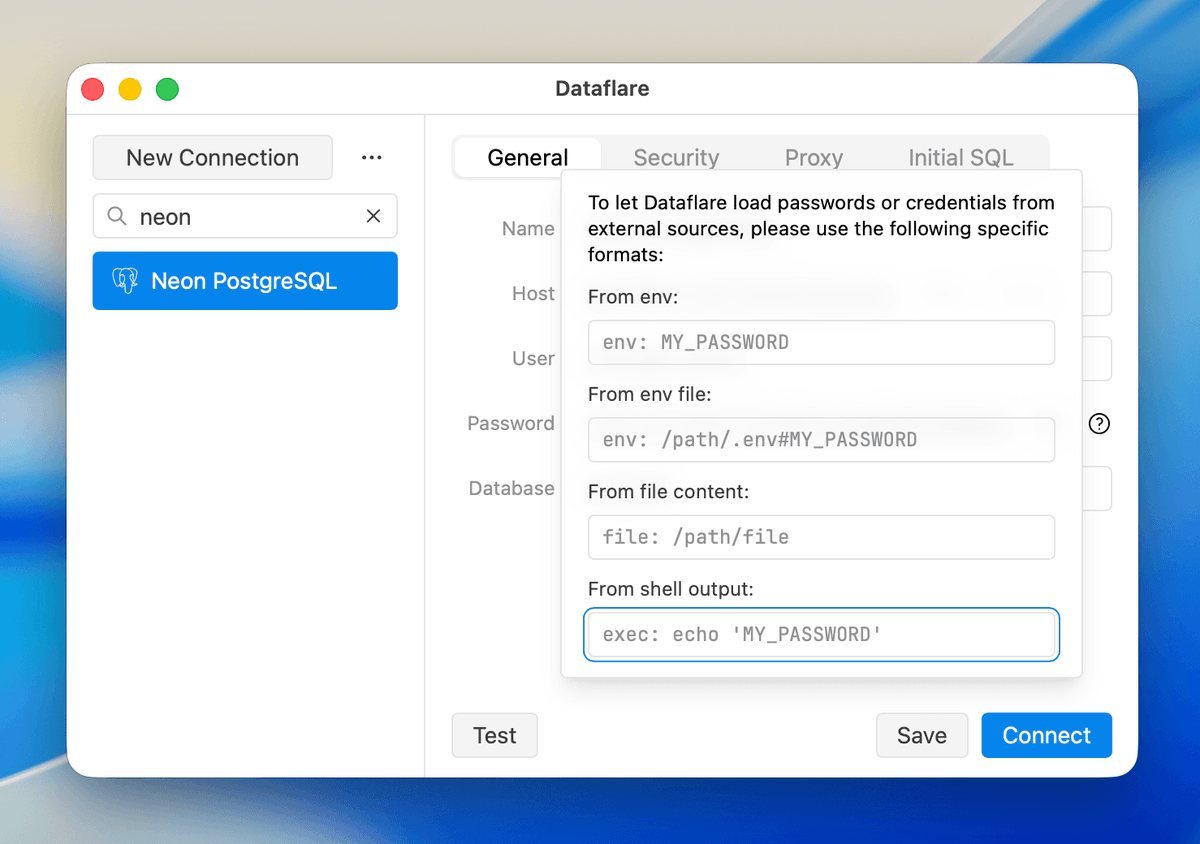Click the 'env: MY_PASSWORD' example field

coord(822,342)
